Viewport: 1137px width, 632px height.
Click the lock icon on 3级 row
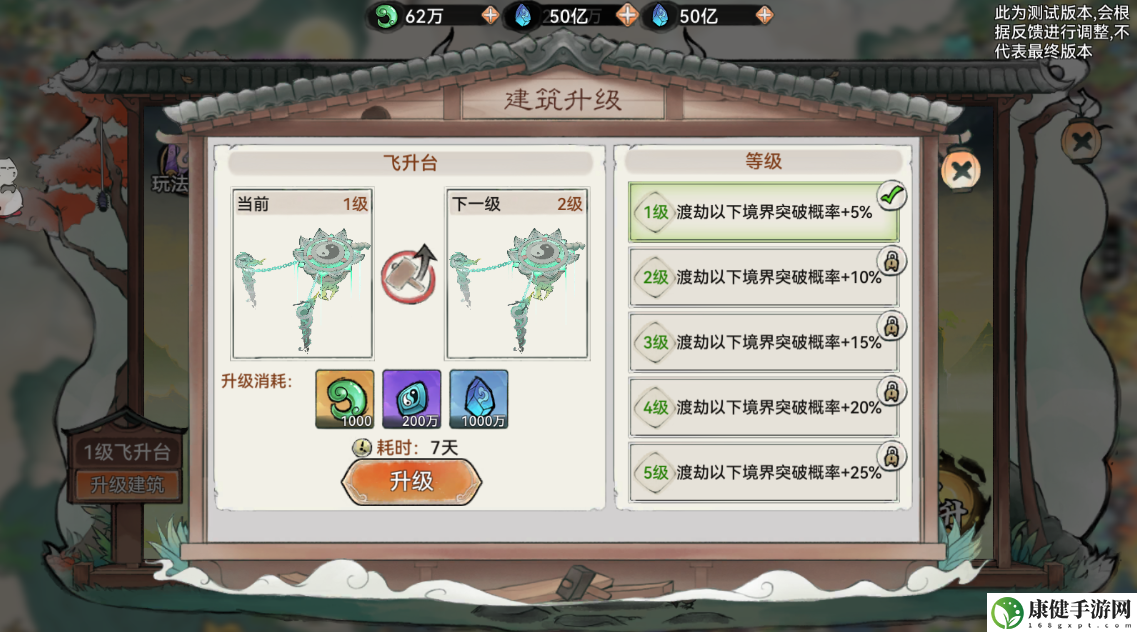click(x=892, y=326)
